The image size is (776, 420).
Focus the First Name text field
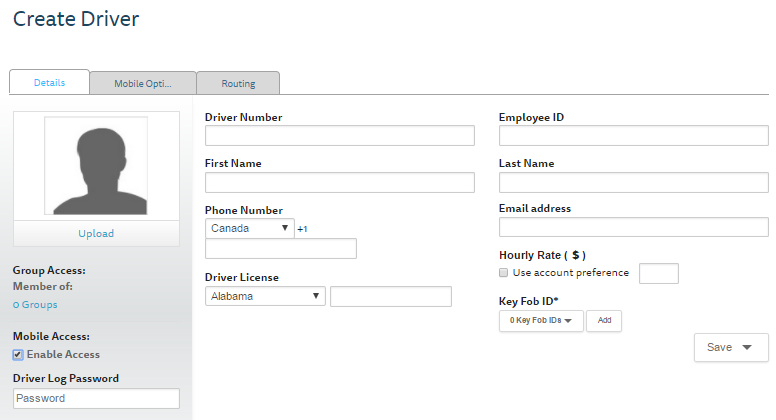click(x=339, y=182)
